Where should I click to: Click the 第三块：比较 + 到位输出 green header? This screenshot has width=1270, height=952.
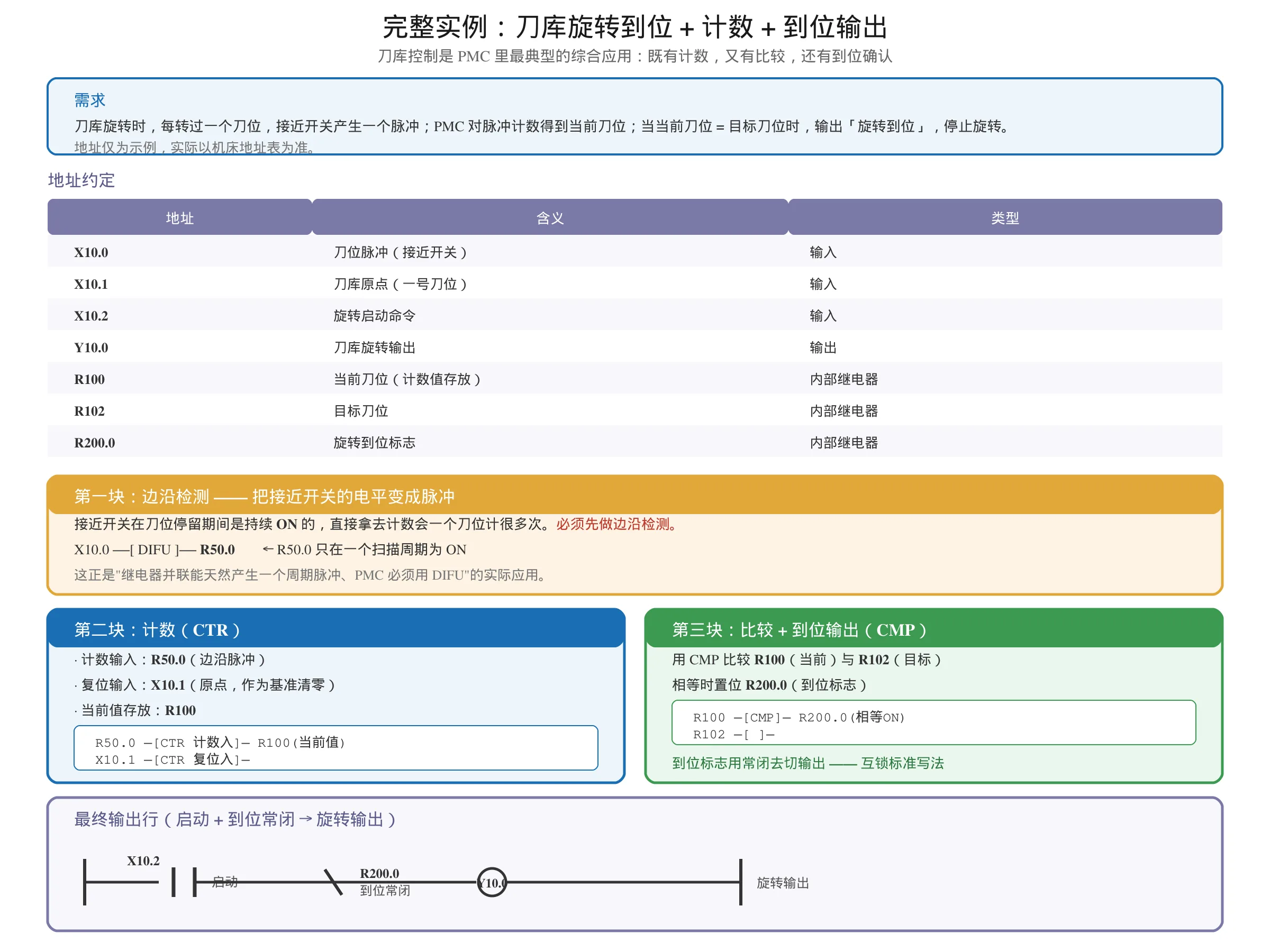(933, 629)
